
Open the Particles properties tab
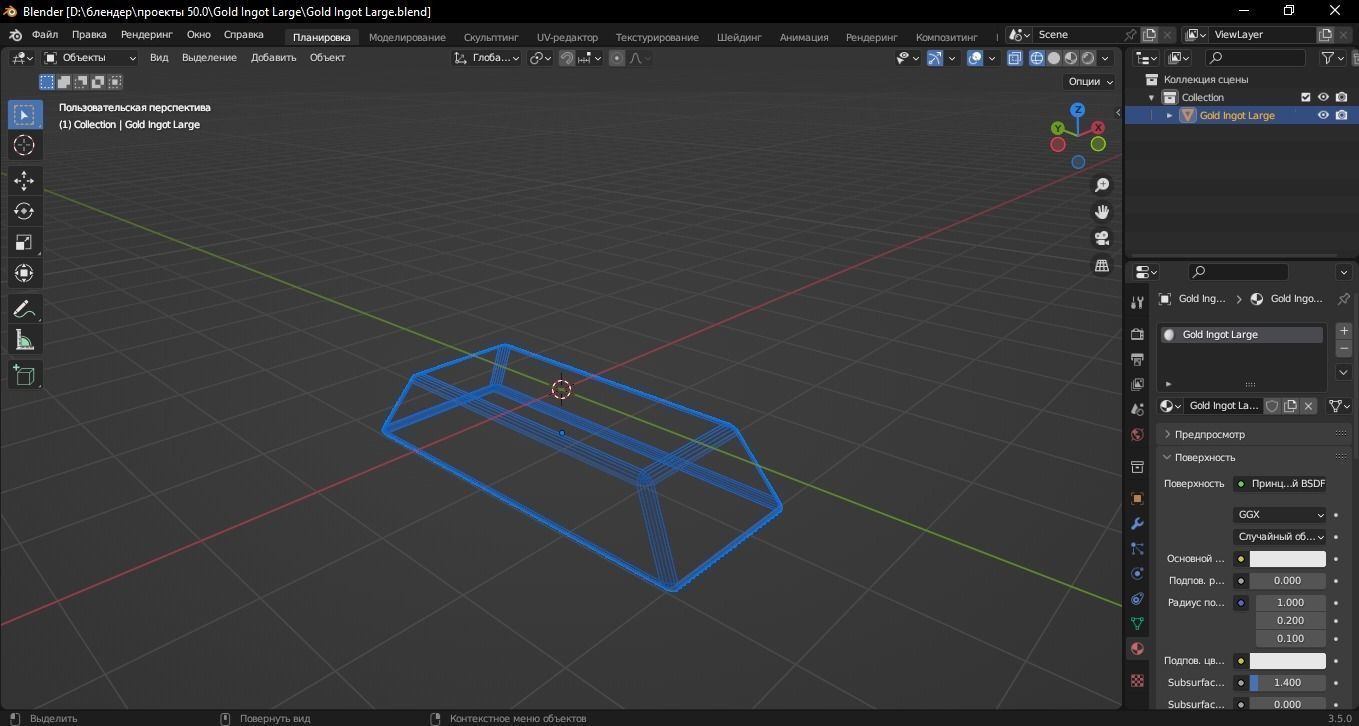tap(1137, 549)
